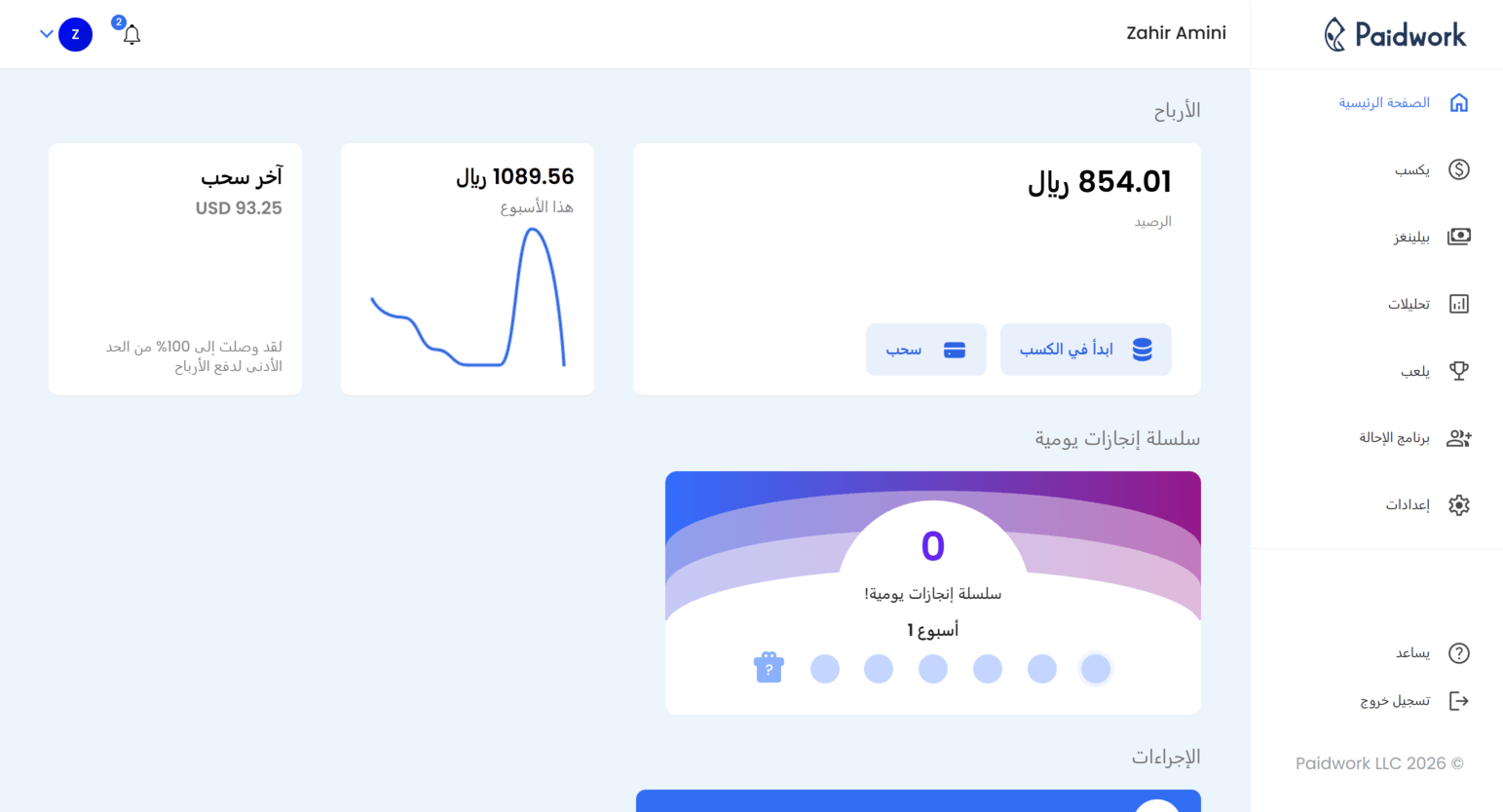Click the weekly earnings line chart
This screenshot has width=1503, height=812.
click(468, 300)
